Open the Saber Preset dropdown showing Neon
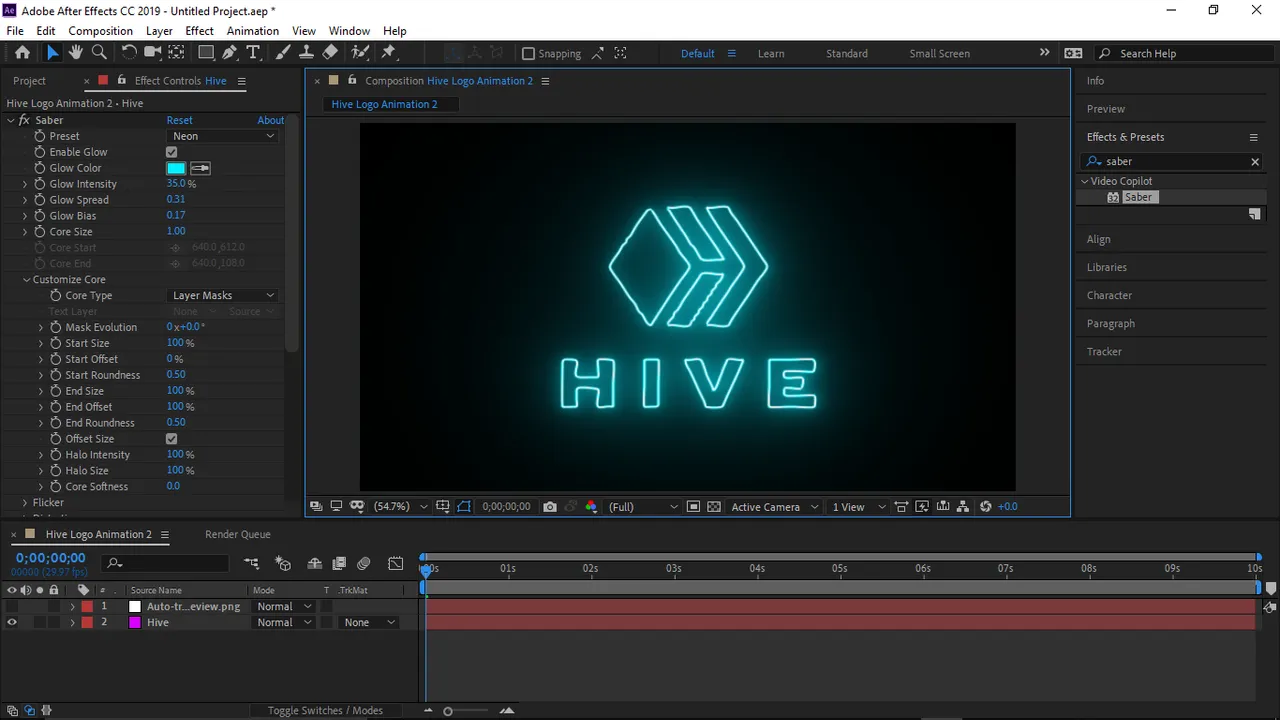 (x=222, y=136)
